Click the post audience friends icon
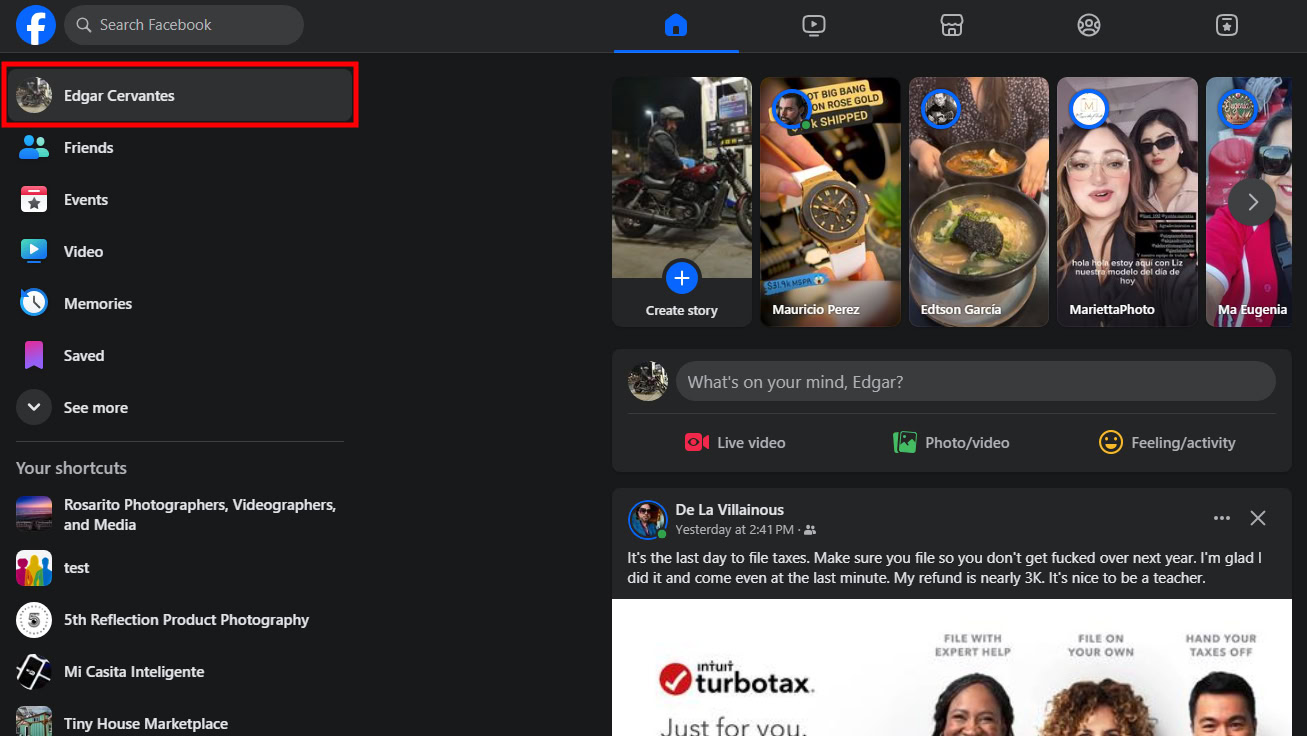This screenshot has width=1307, height=736. [x=810, y=530]
